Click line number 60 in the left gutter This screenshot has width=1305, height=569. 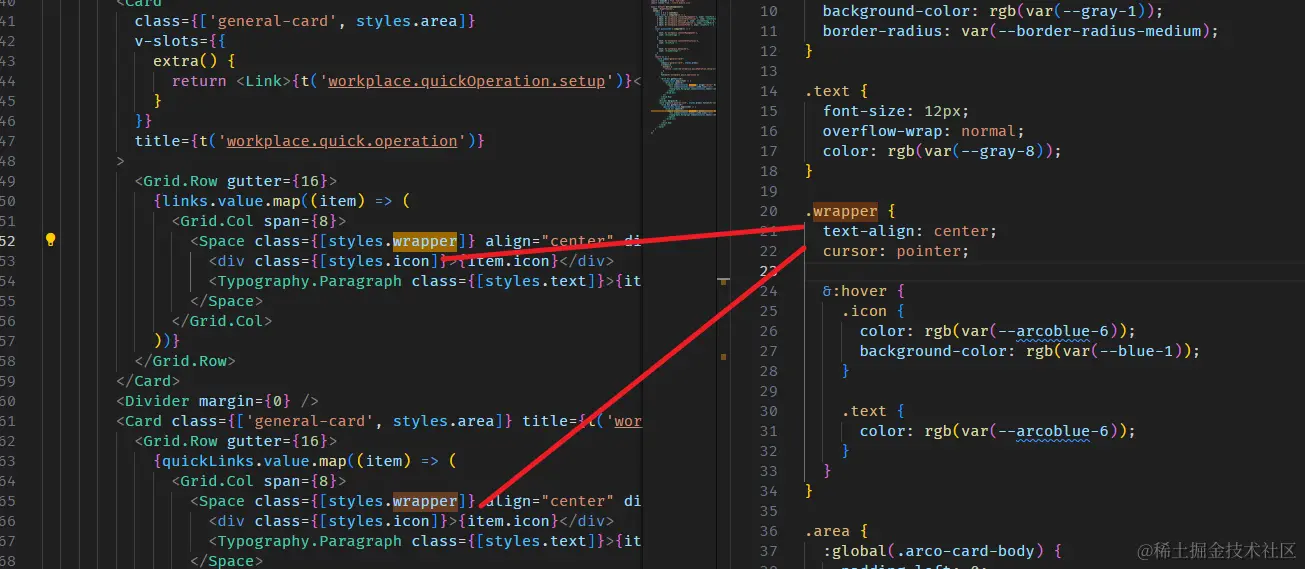[5, 400]
